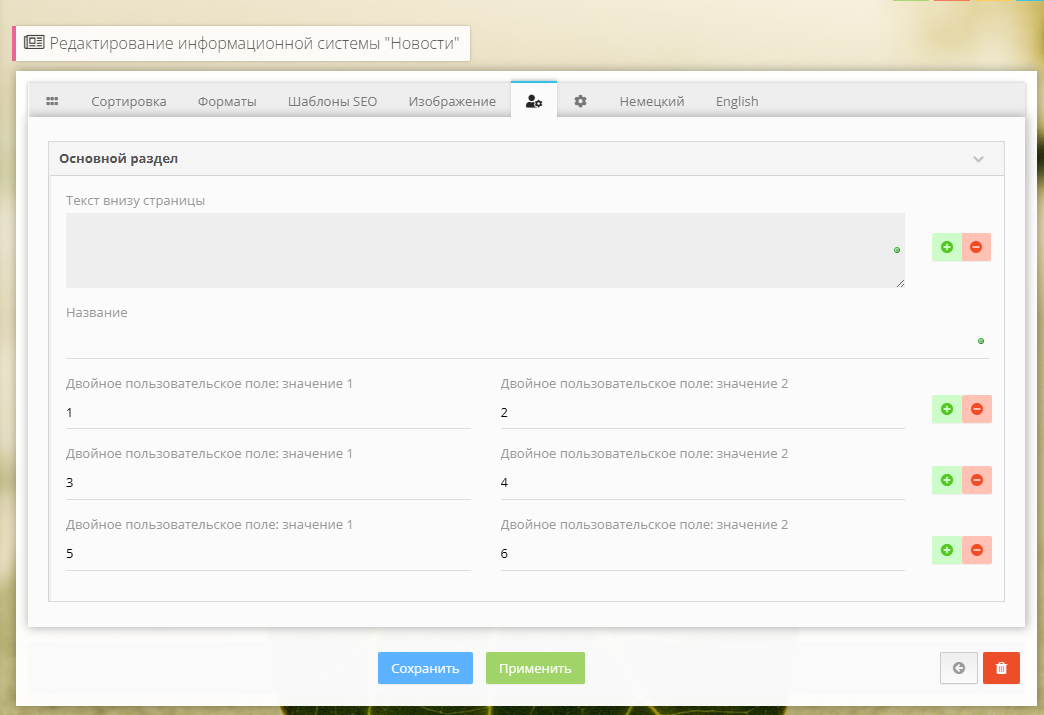Image resolution: width=1044 pixels, height=715 pixels.
Task: Click the field containing value 4
Action: click(702, 483)
